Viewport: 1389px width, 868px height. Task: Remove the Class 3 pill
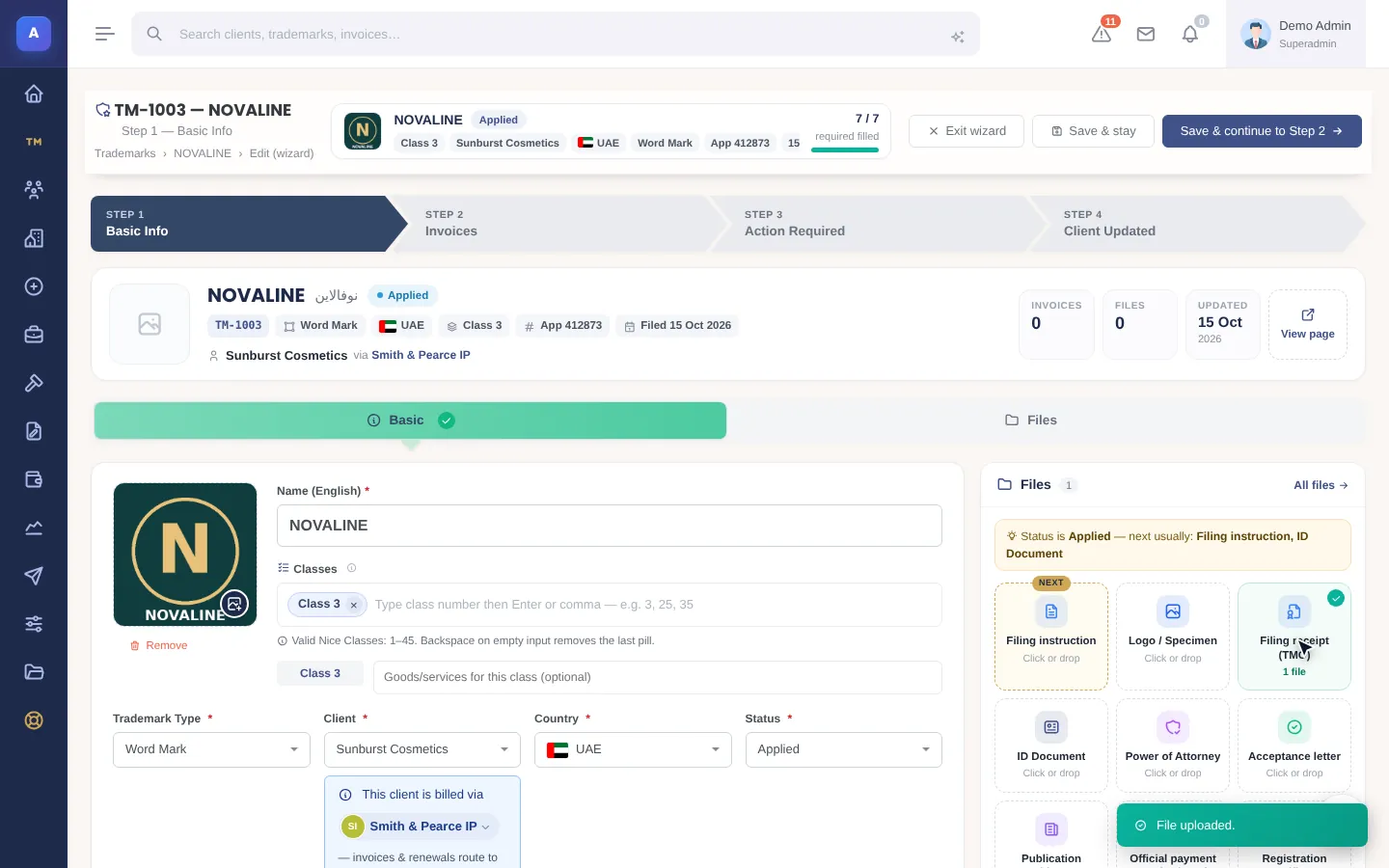[x=354, y=605]
